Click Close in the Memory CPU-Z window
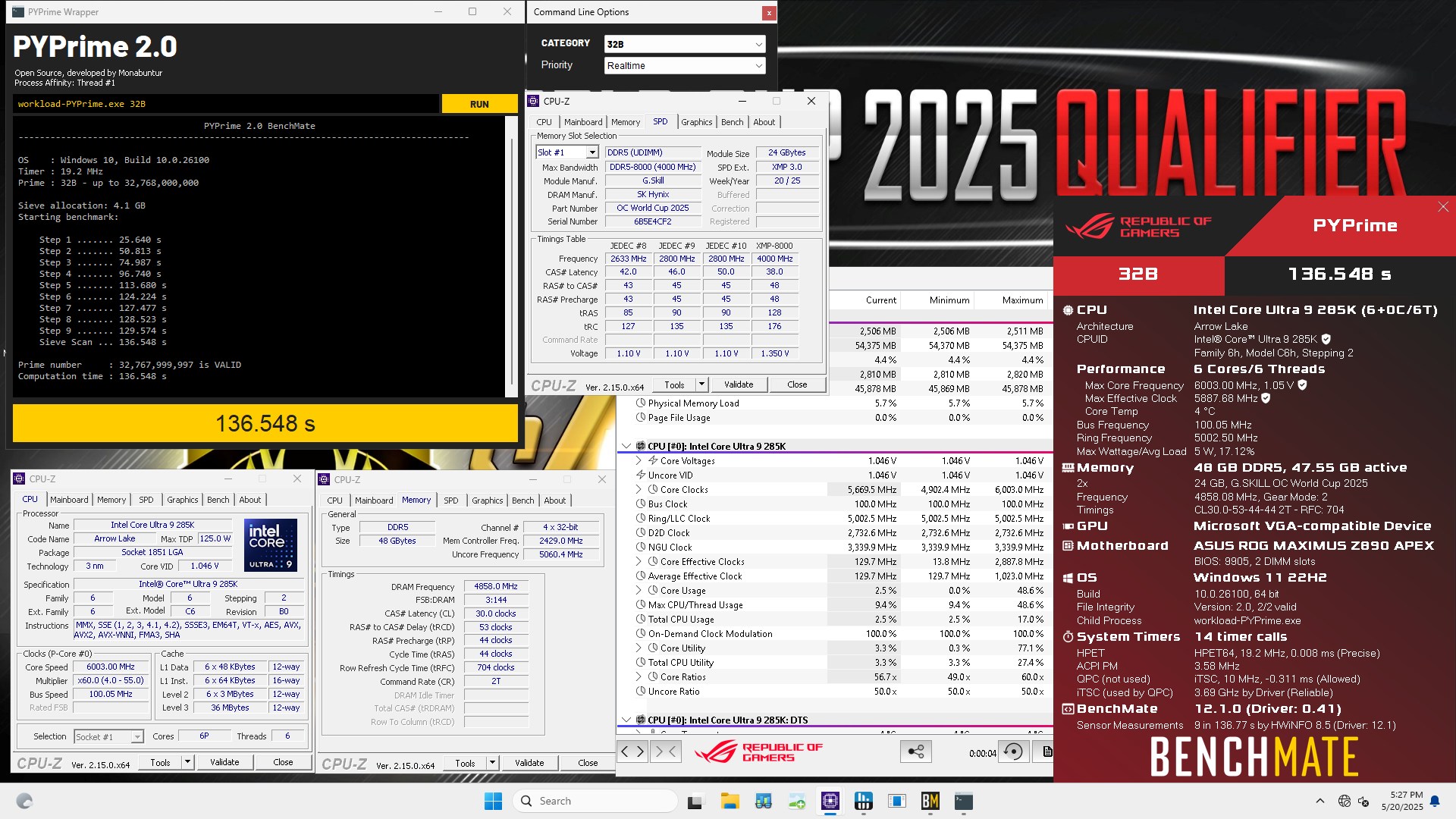The width and height of the screenshot is (1456, 819). click(x=588, y=763)
